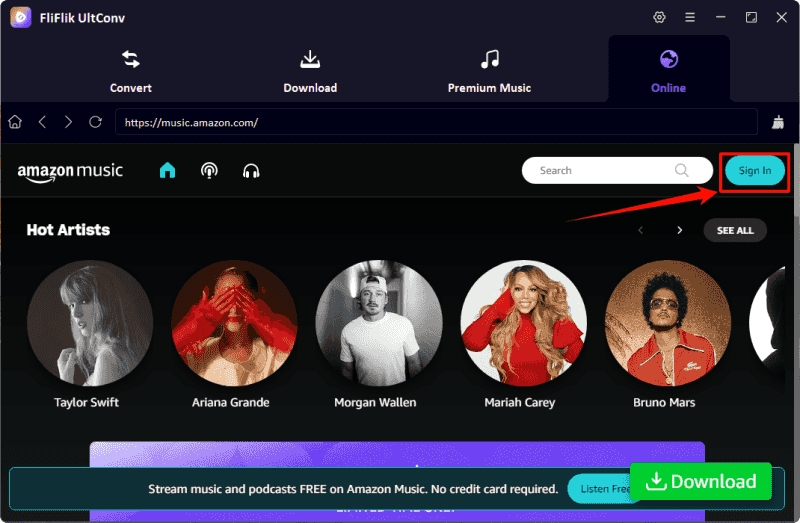800x523 pixels.
Task: Go back using the back arrow
Action: tap(42, 122)
